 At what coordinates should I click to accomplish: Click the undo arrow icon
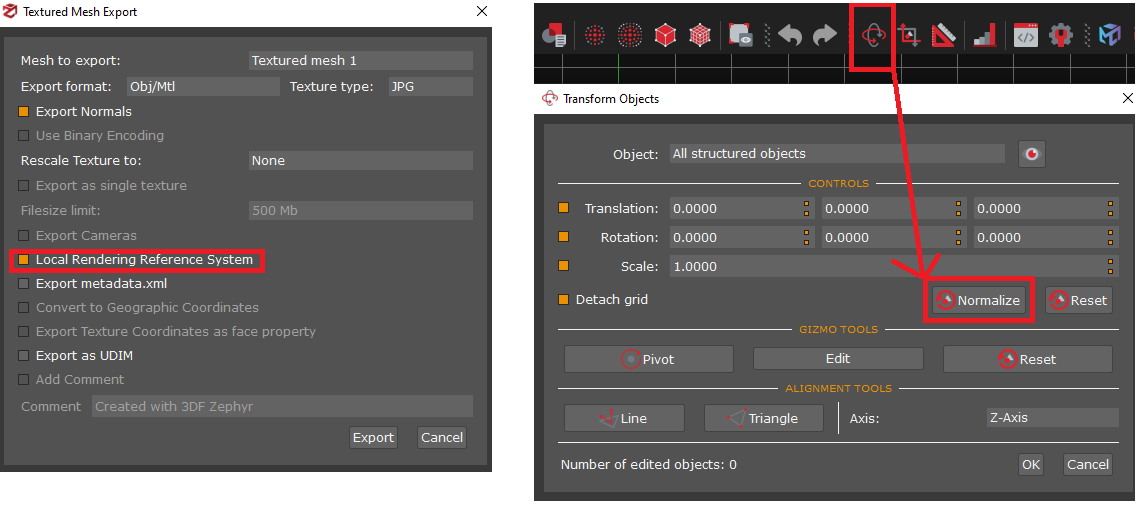tap(790, 36)
